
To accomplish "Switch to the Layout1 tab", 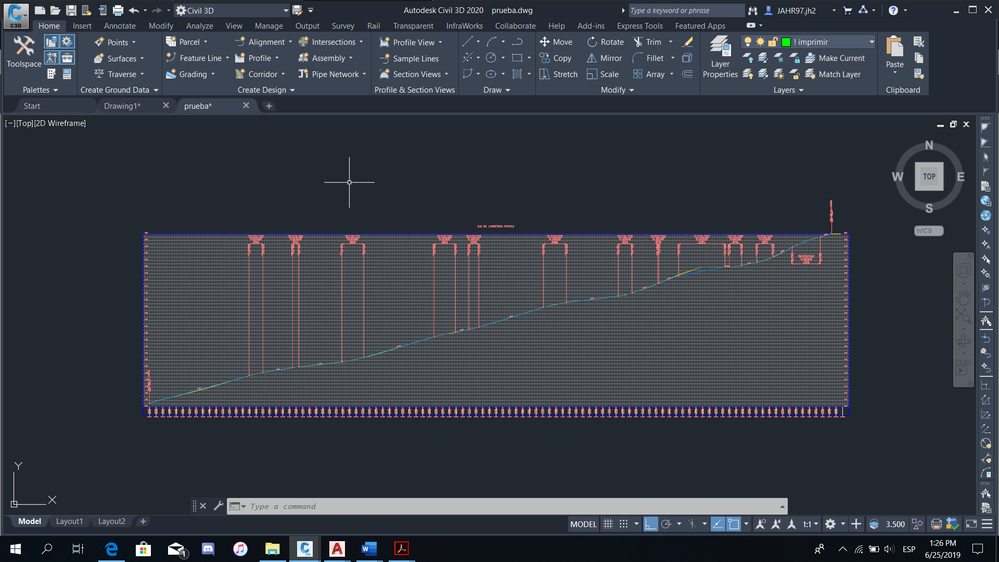I will (x=69, y=521).
